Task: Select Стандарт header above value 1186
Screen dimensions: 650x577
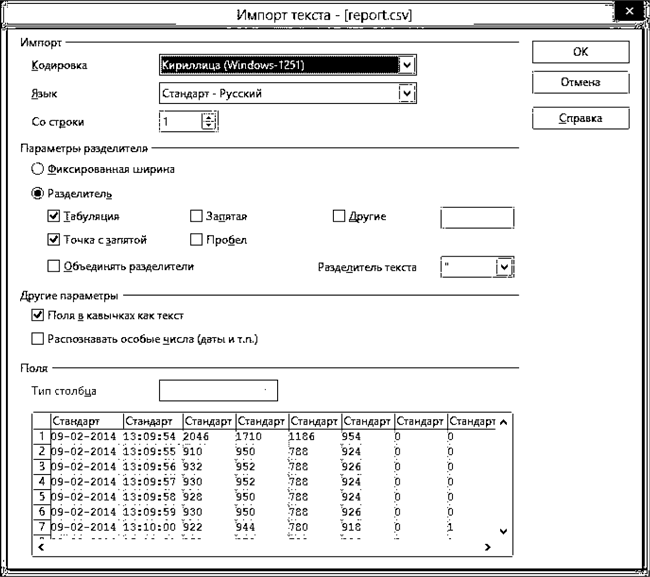Action: (315, 421)
